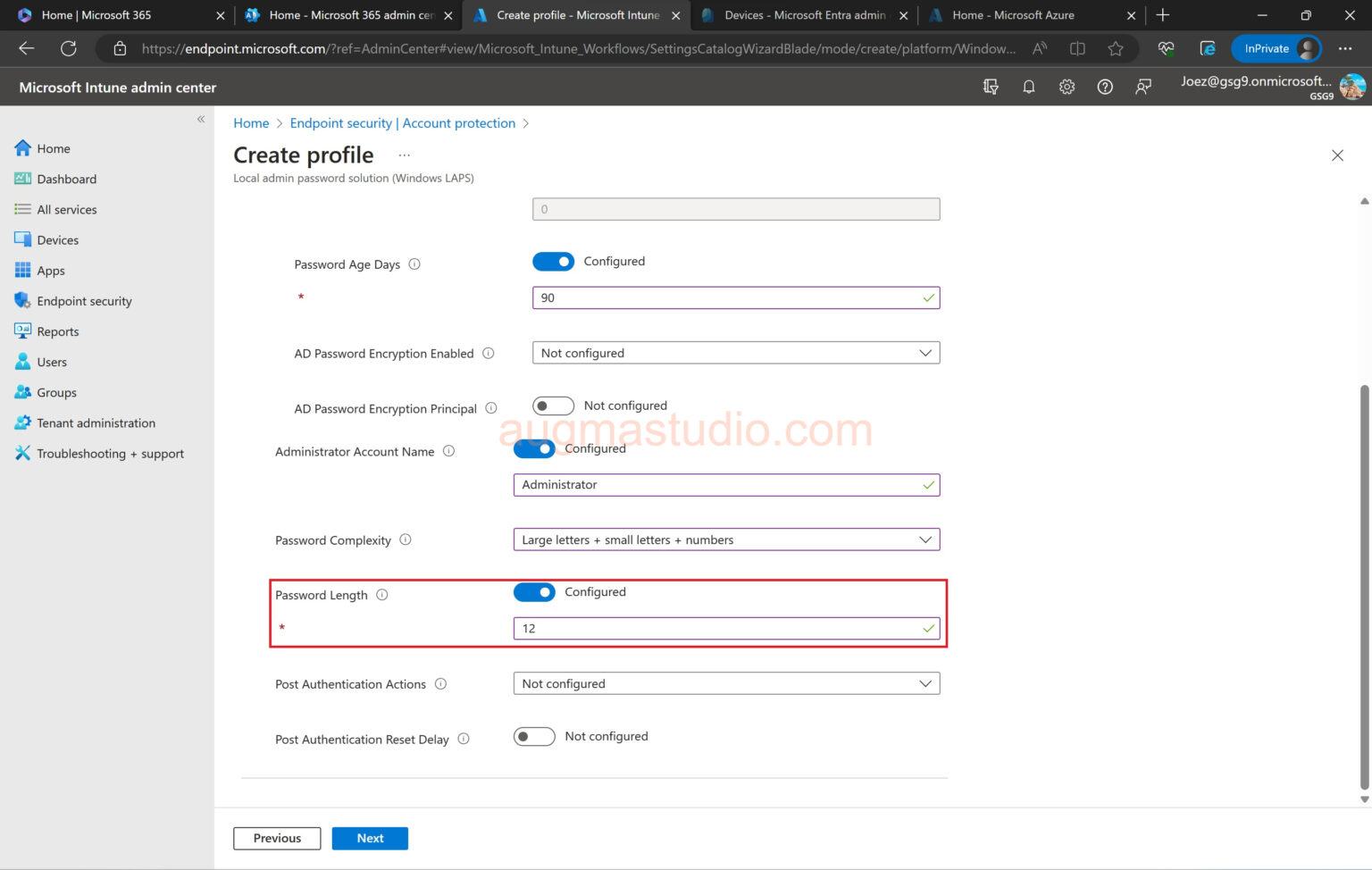
Task: Open Devices from the sidebar
Action: [x=57, y=239]
